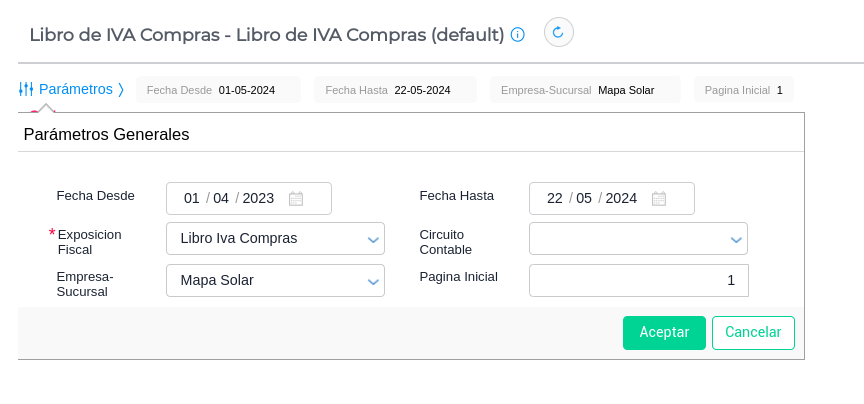This screenshot has width=864, height=404.
Task: Open the Circuito Contable dropdown
Action: click(x=736, y=239)
